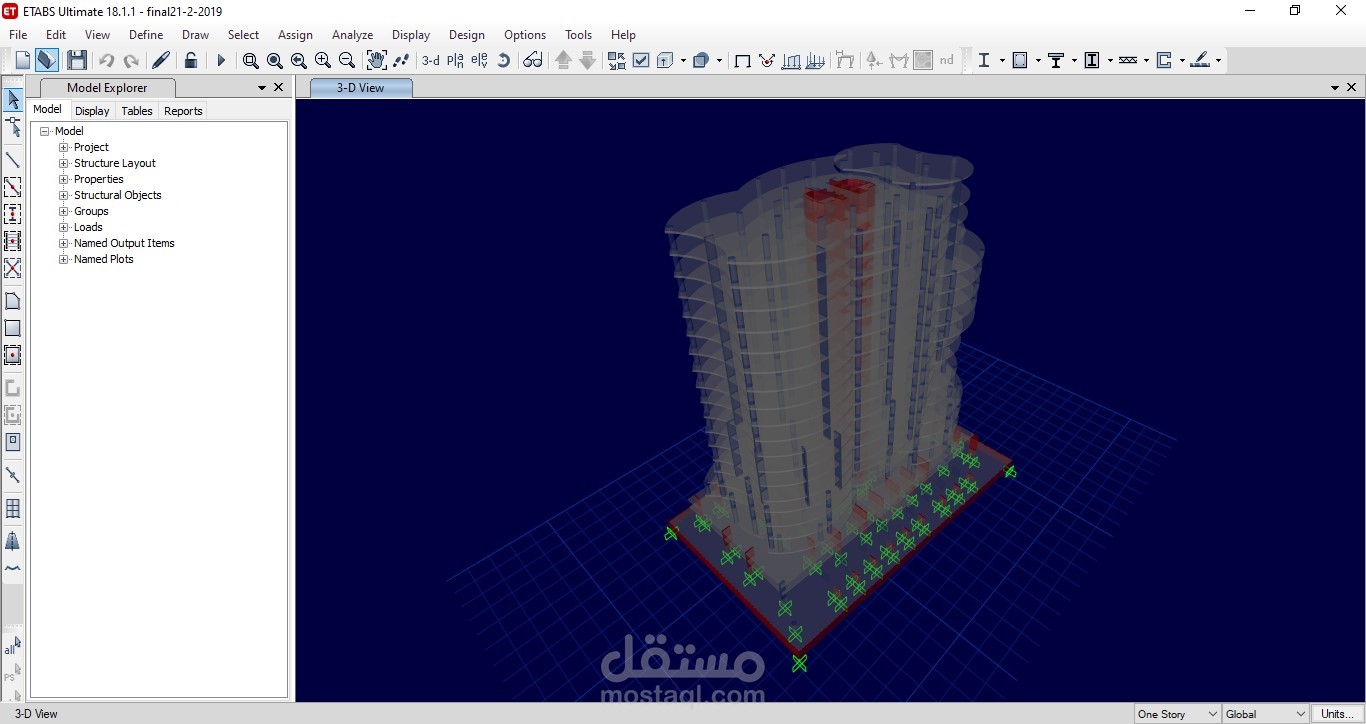Click the Lock Model padlock icon
The height and width of the screenshot is (724, 1366).
tap(191, 60)
